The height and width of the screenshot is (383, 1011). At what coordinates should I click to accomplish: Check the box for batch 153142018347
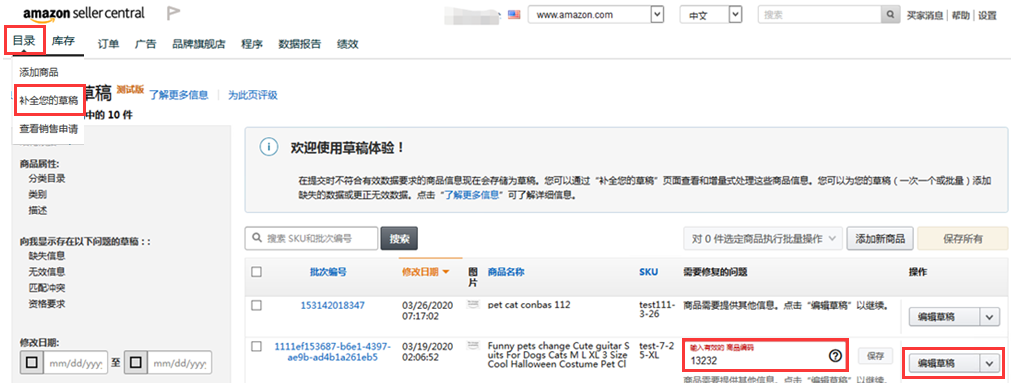coord(257,305)
